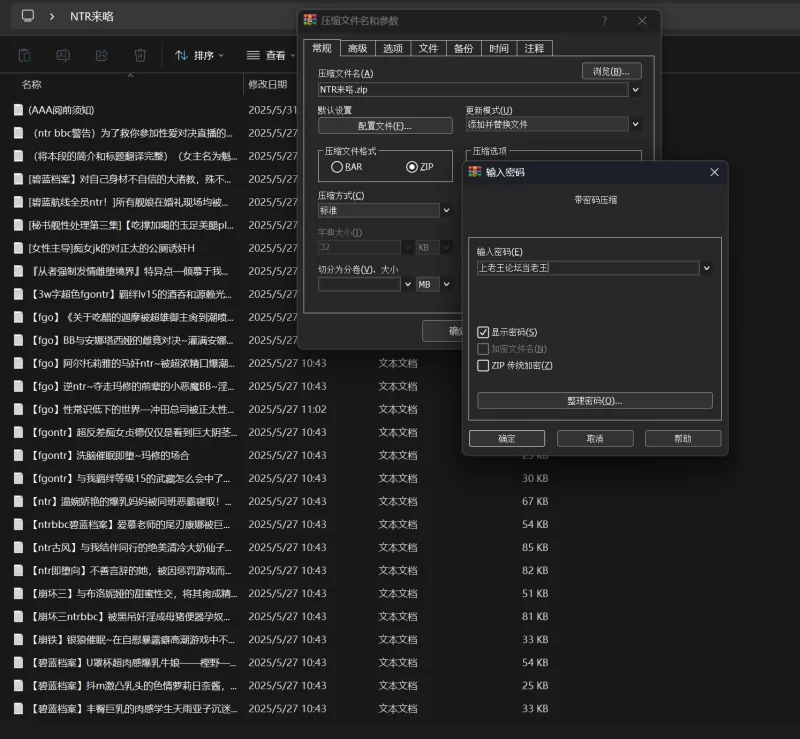Screen dimensions: 800x739
Task: Click the 81 KB size cell
Action: (535, 617)
